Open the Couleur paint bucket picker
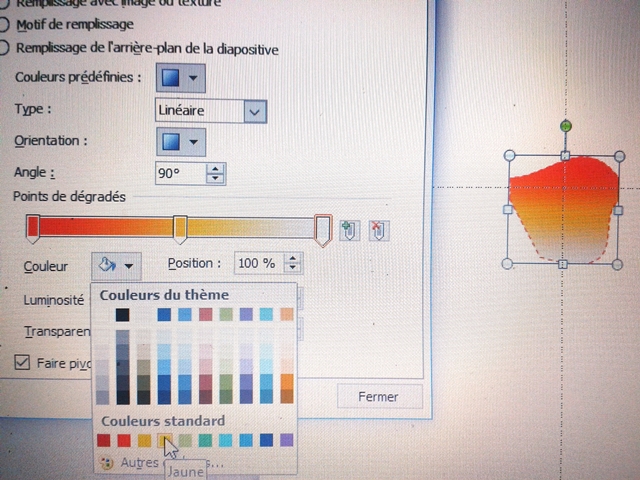This screenshot has height=480, width=640. 116,265
